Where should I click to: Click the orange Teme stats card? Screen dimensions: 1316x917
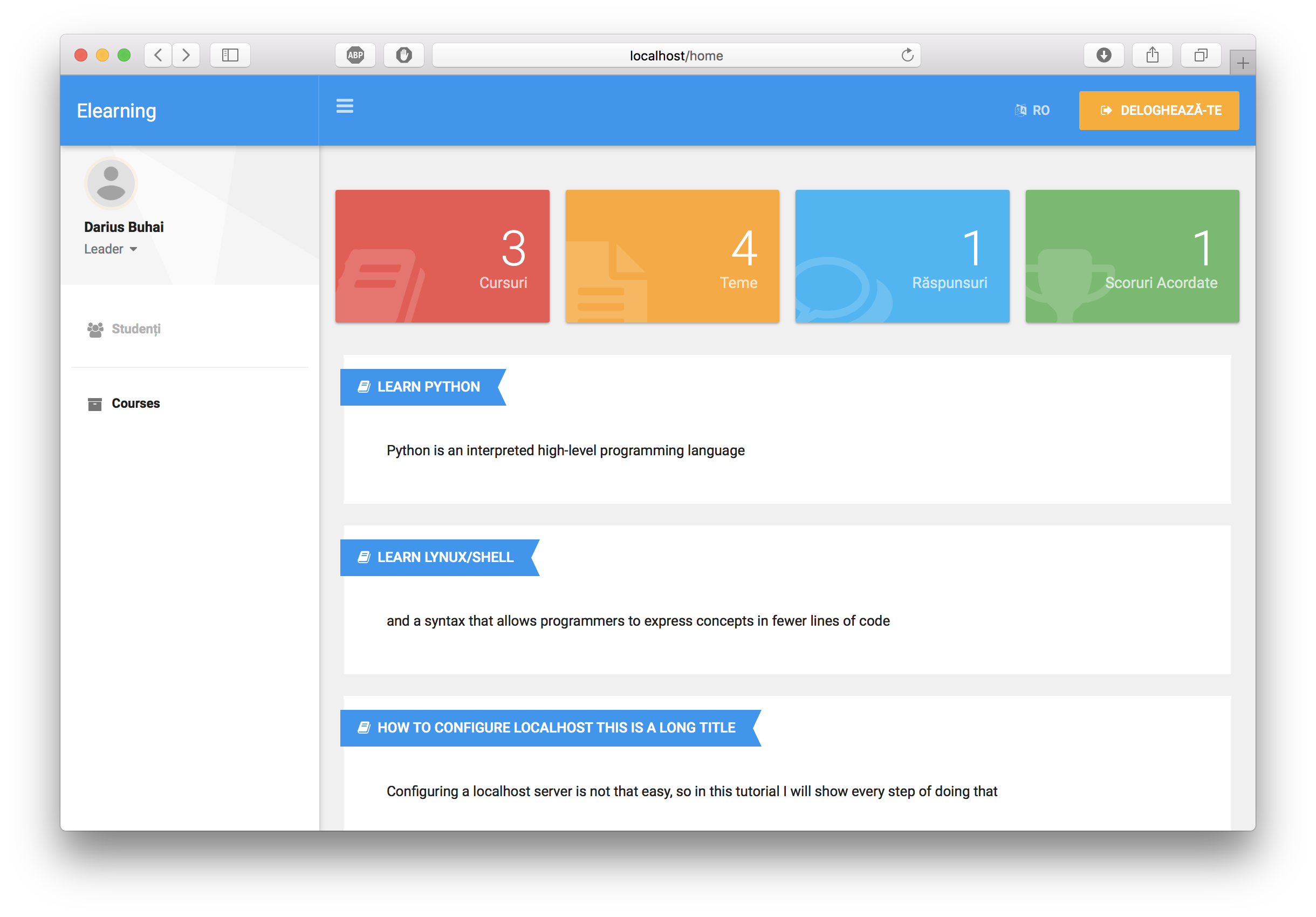pyautogui.click(x=672, y=256)
